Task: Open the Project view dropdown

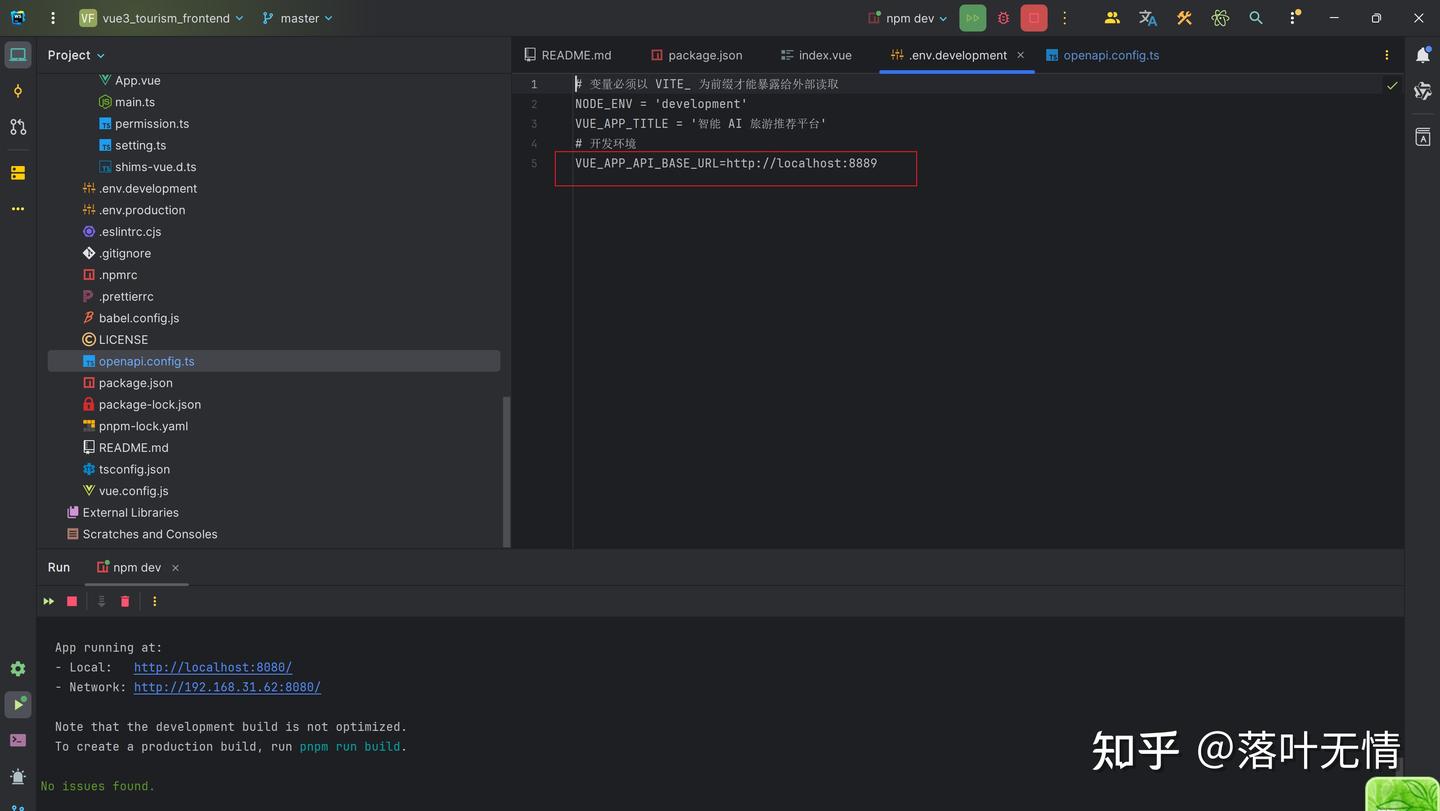Action: 75,55
